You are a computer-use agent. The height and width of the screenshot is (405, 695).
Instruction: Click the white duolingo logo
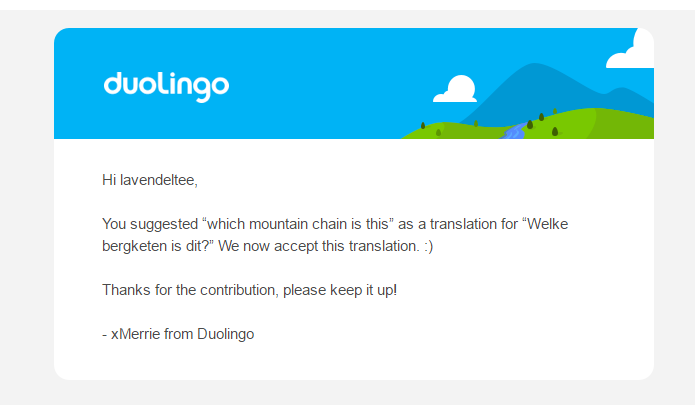pyautogui.click(x=166, y=87)
